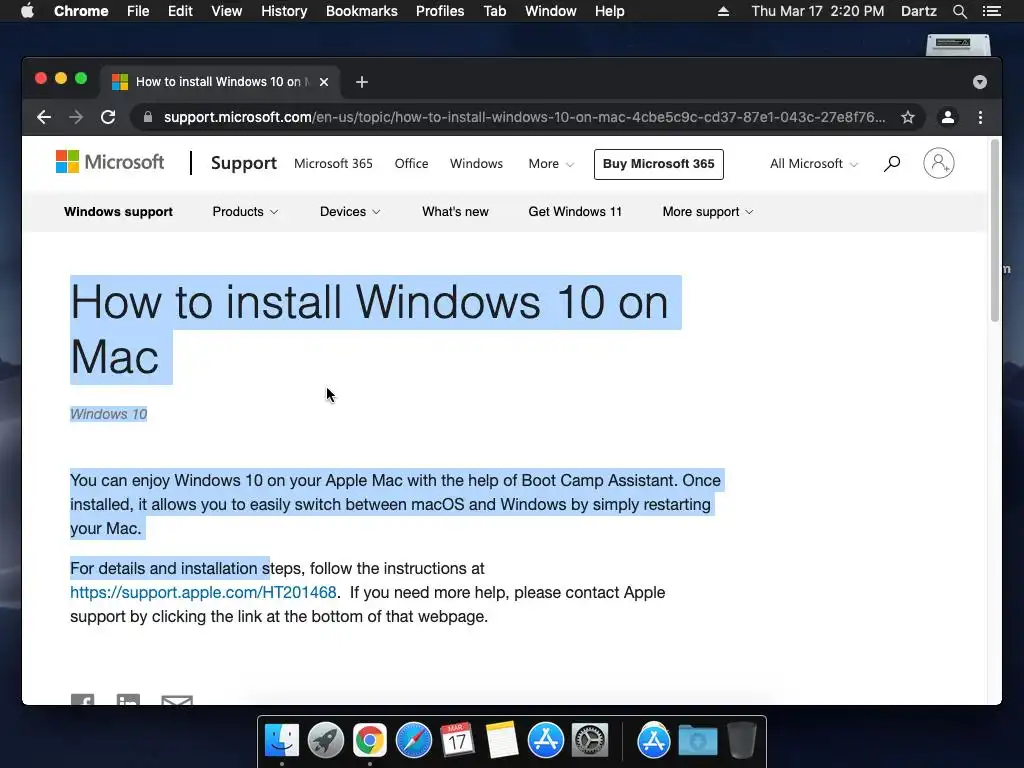1024x768 pixels.
Task: Expand the All Microsoft dropdown
Action: [814, 164]
